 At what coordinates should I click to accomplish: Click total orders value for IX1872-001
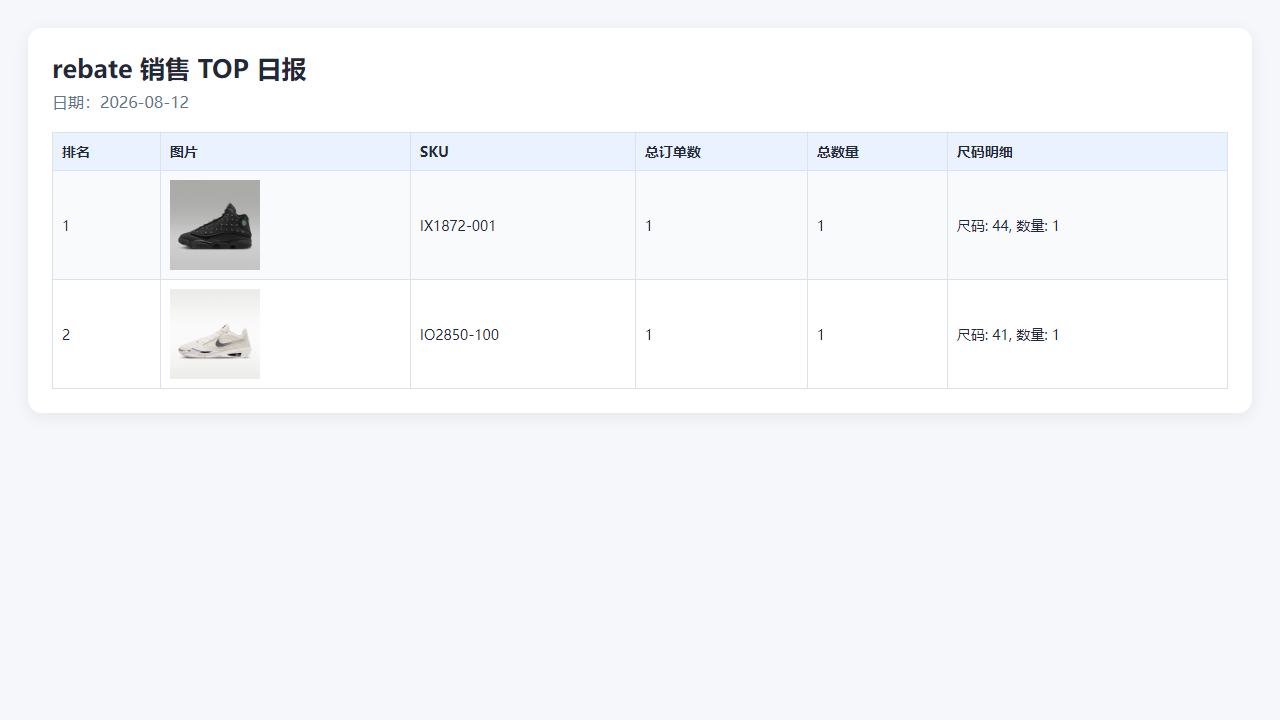(649, 226)
